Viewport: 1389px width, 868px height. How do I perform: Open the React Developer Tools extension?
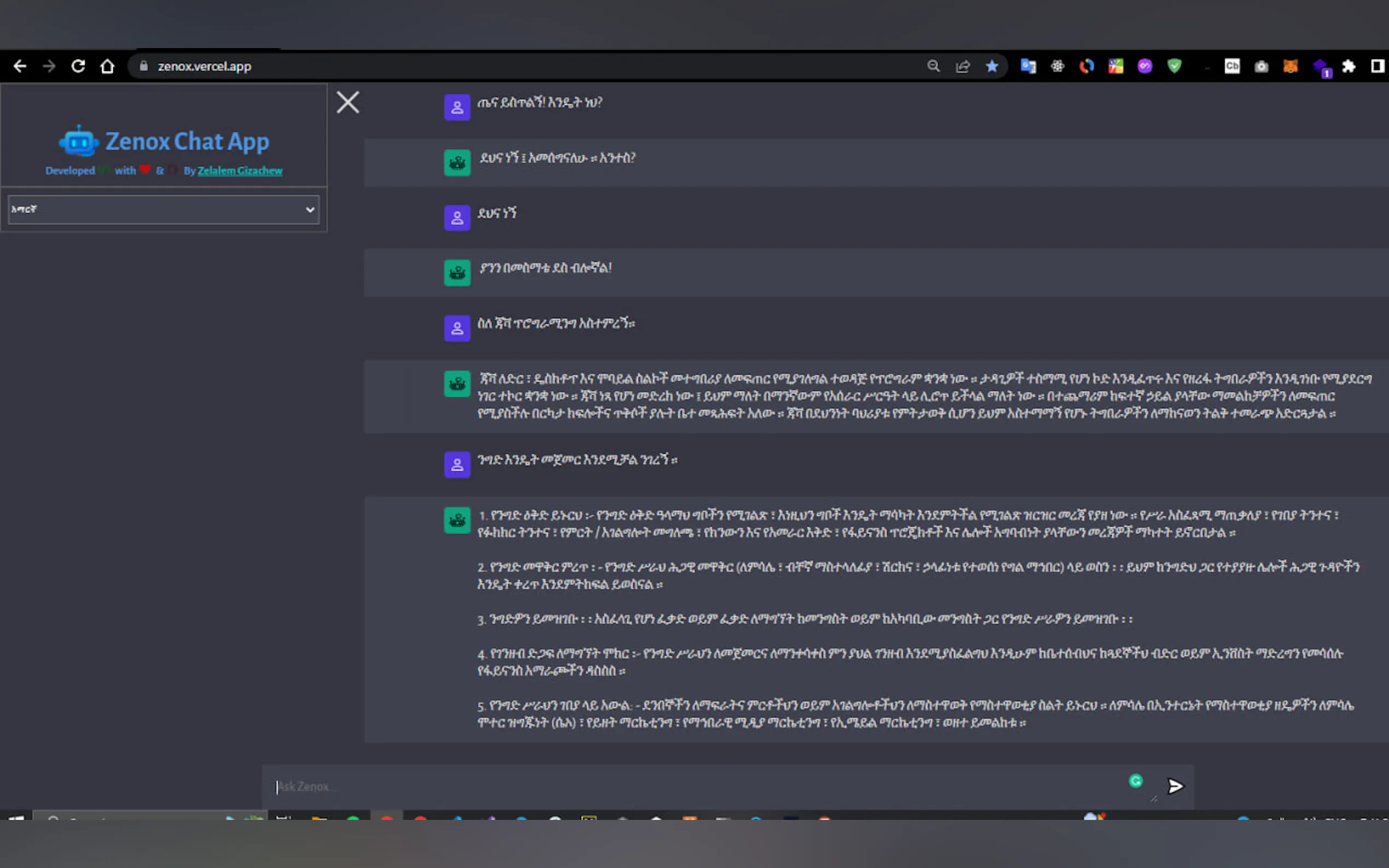click(1057, 67)
